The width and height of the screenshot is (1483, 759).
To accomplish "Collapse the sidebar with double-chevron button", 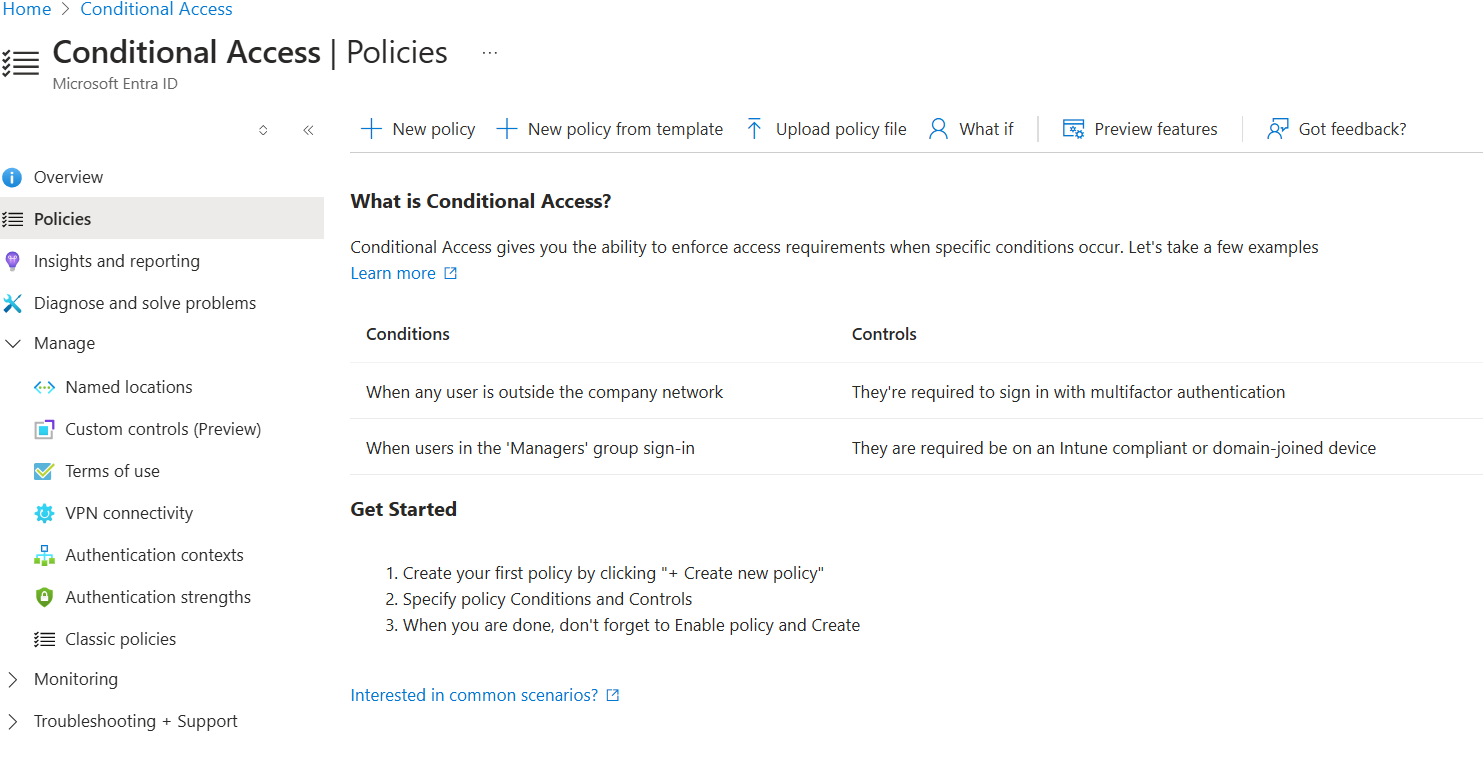I will [x=308, y=130].
